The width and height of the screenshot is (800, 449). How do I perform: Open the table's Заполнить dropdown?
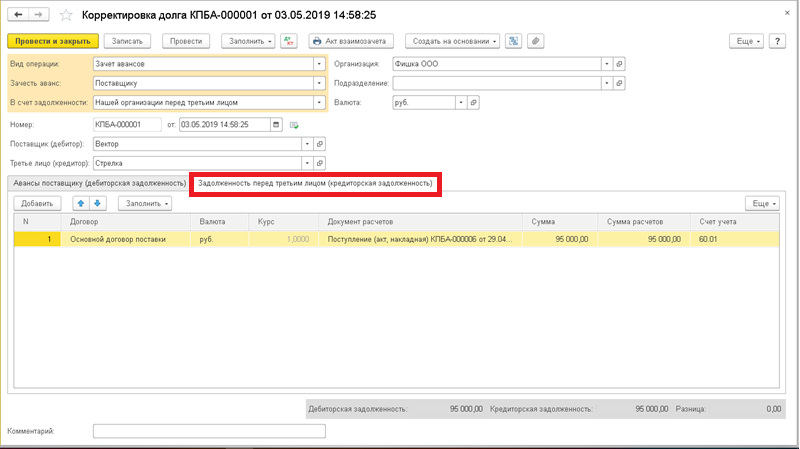coord(145,204)
